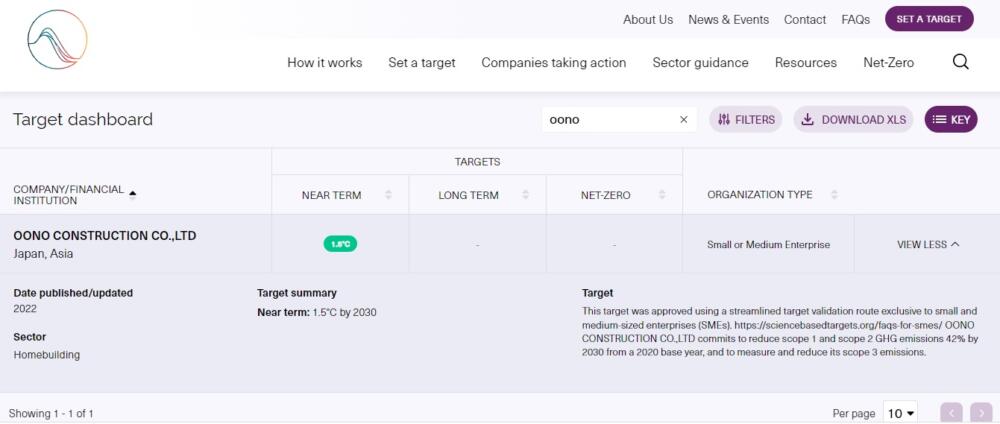Click the 'Target summary' label
This screenshot has height=424, width=1000.
[x=297, y=293]
